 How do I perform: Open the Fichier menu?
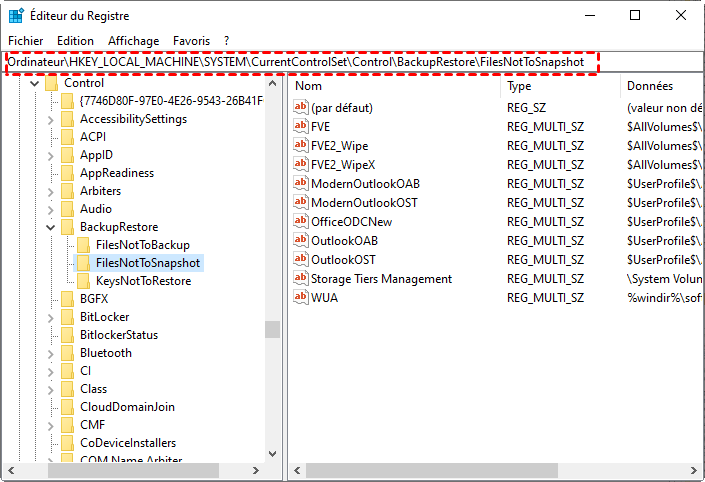pos(26,41)
